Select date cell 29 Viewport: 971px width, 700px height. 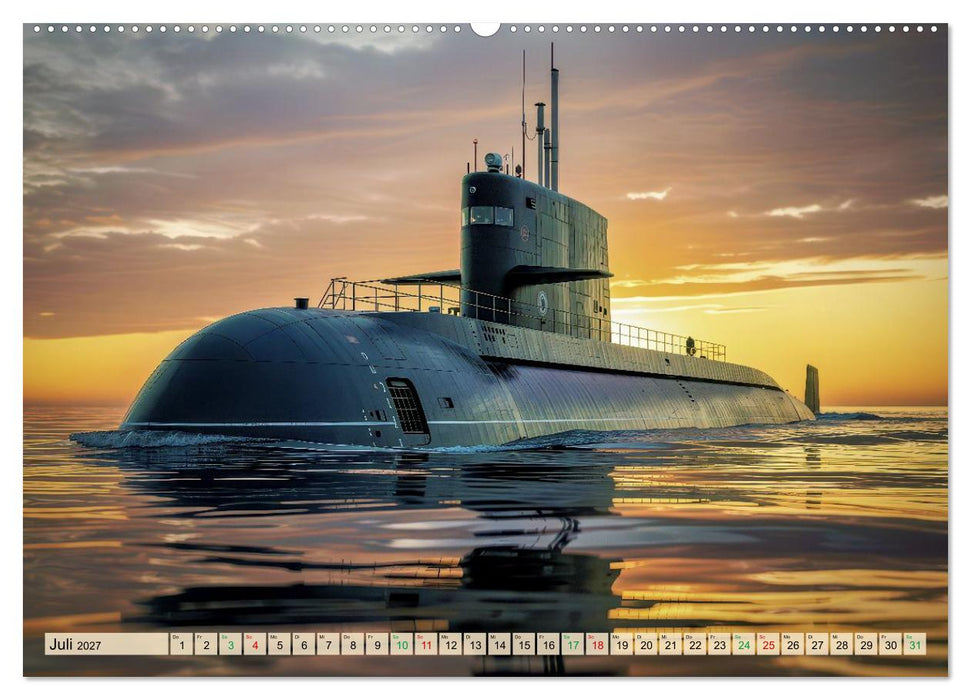tap(866, 644)
